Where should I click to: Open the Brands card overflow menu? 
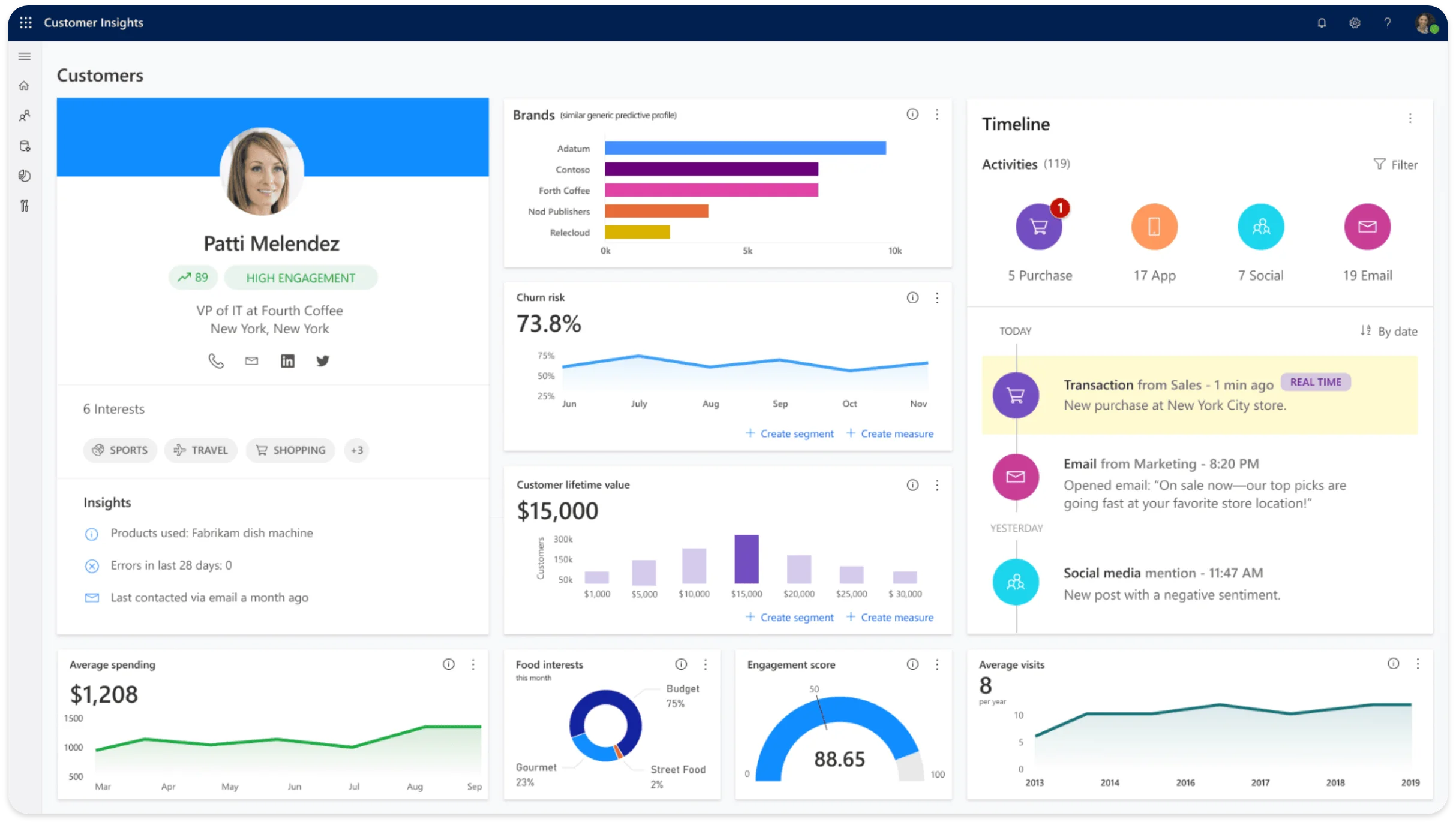937,114
